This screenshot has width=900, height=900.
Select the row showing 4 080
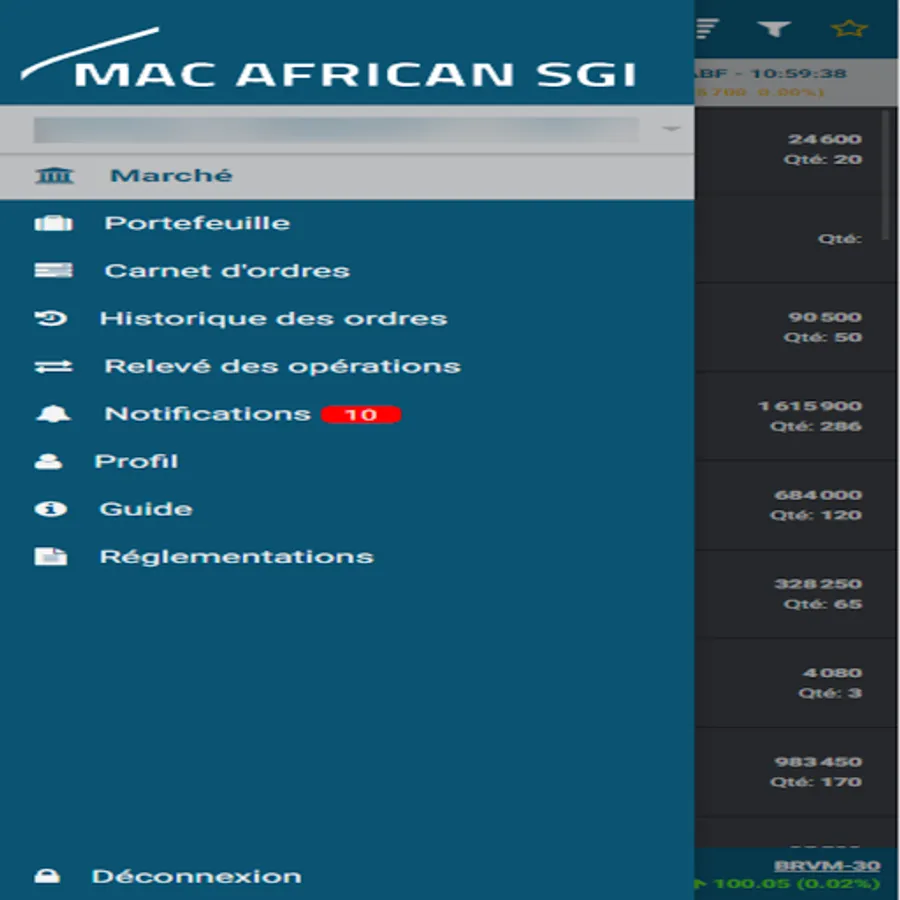click(795, 683)
